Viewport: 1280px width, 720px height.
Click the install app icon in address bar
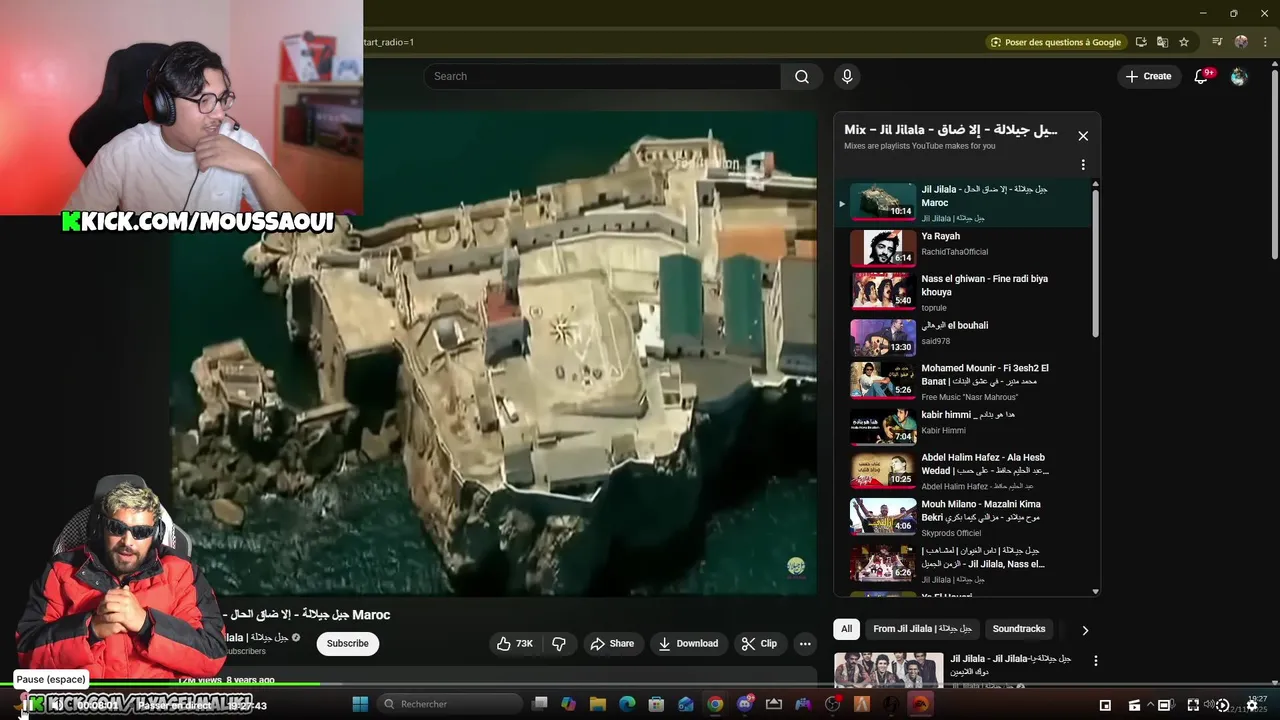[1141, 42]
